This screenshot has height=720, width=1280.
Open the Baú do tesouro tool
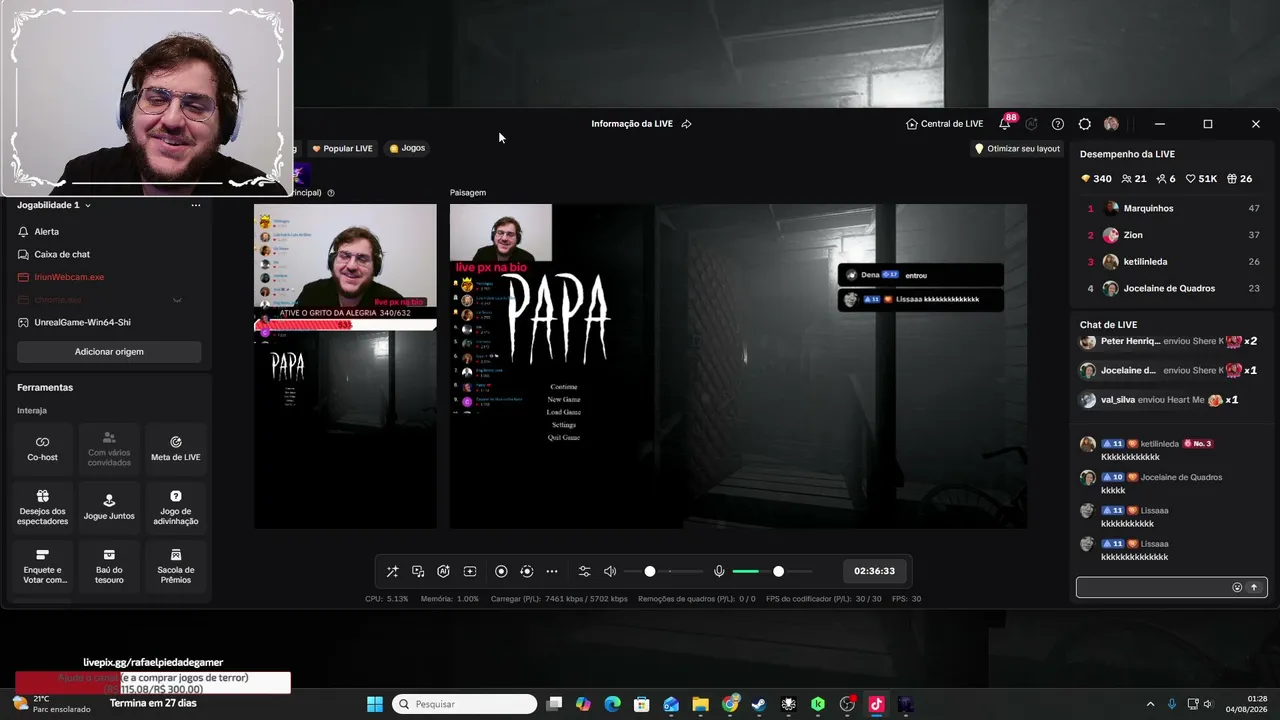point(109,567)
